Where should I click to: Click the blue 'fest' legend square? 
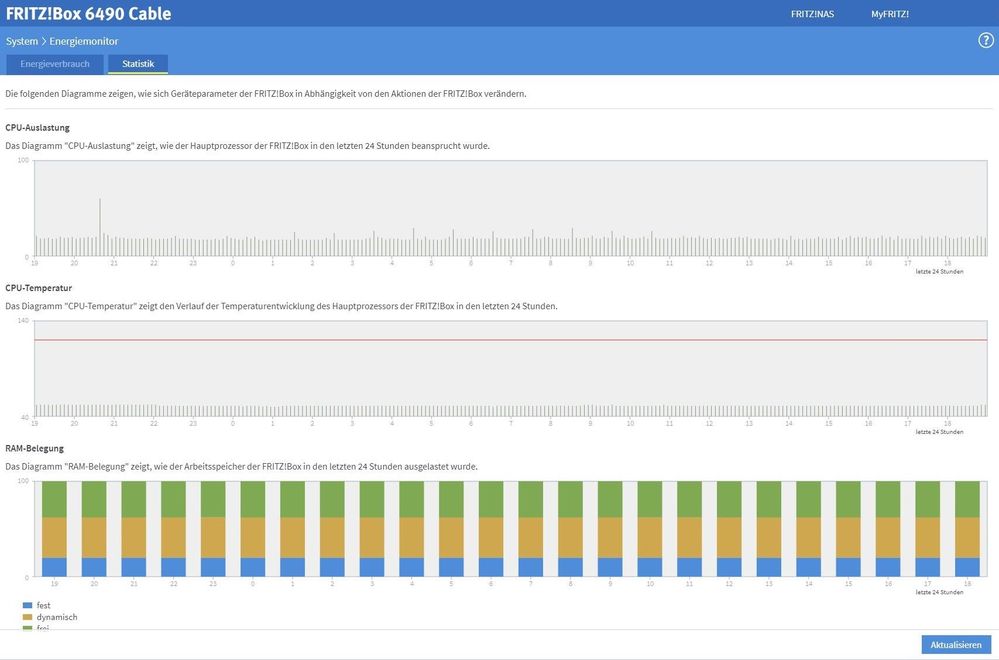pyautogui.click(x=27, y=606)
